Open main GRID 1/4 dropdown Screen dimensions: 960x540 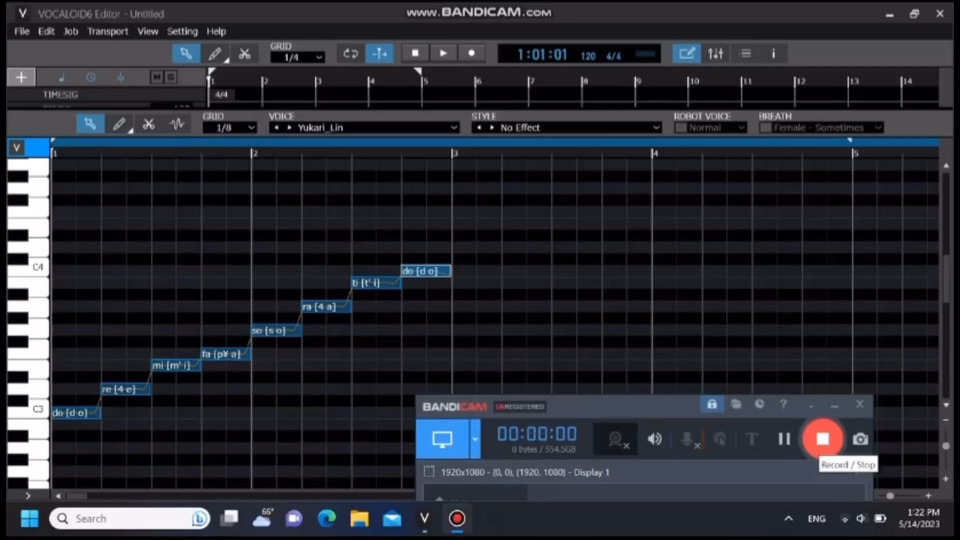click(297, 58)
